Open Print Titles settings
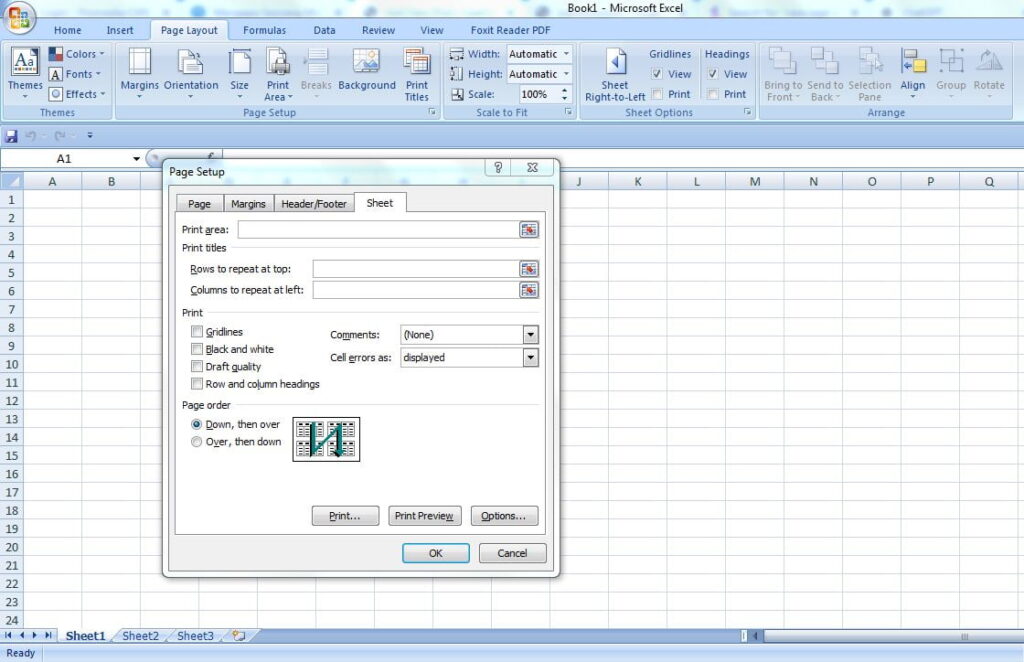This screenshot has height=662, width=1024. point(417,74)
